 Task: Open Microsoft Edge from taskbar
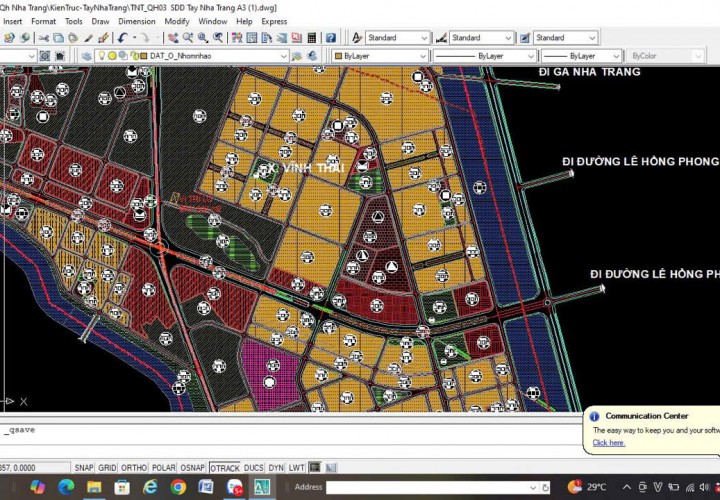click(x=66, y=487)
